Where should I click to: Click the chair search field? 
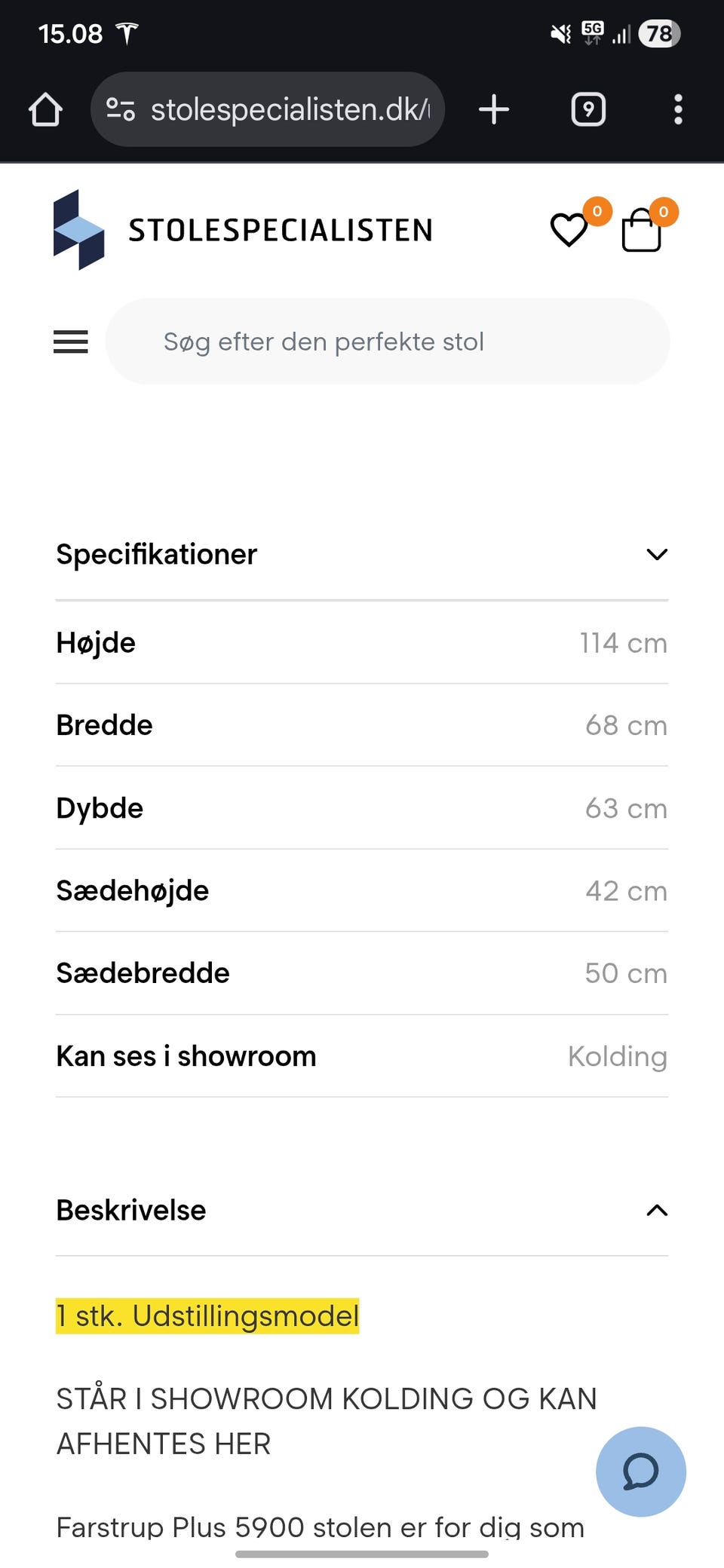point(387,341)
